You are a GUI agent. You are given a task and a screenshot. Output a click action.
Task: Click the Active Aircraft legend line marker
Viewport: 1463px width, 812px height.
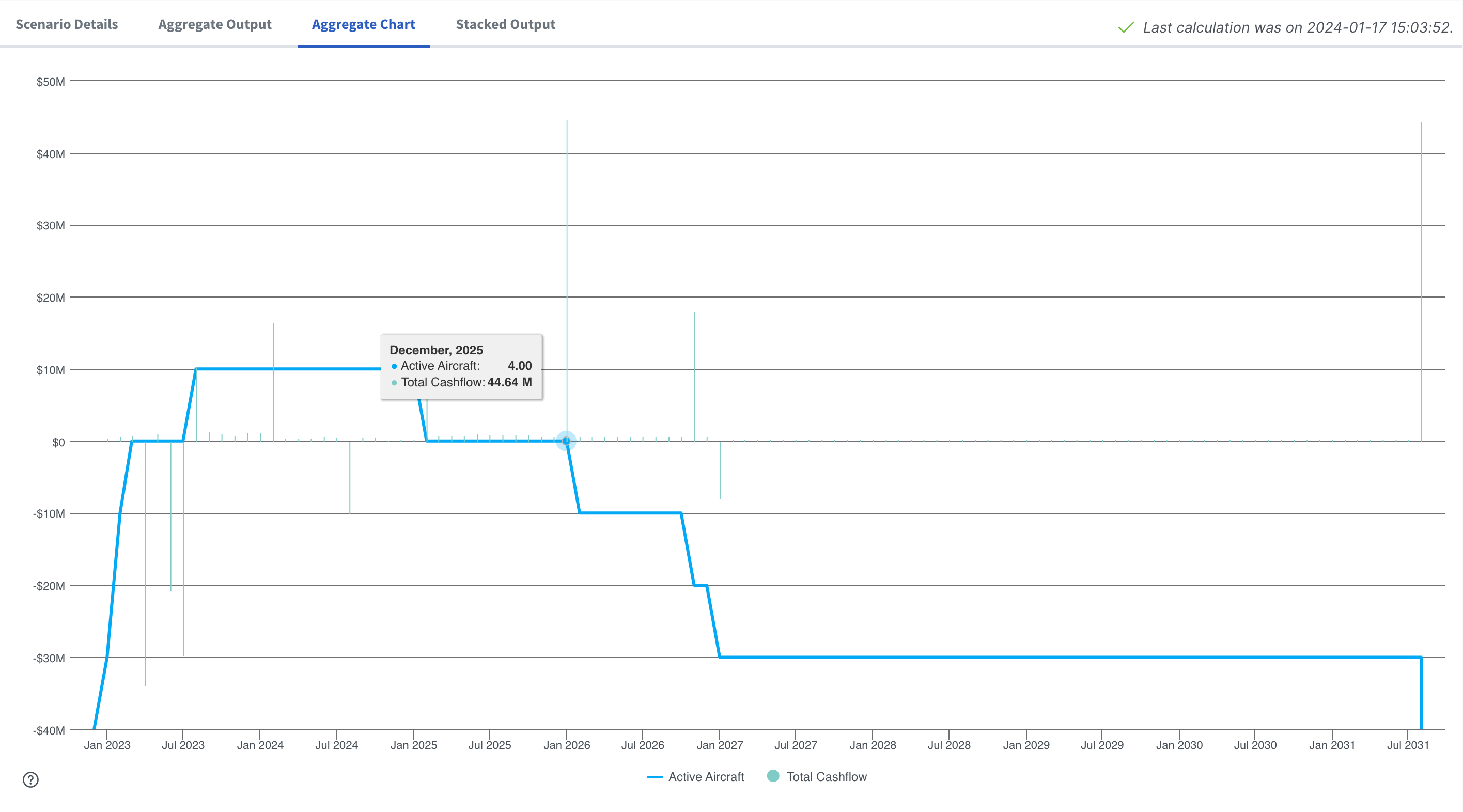click(x=655, y=777)
